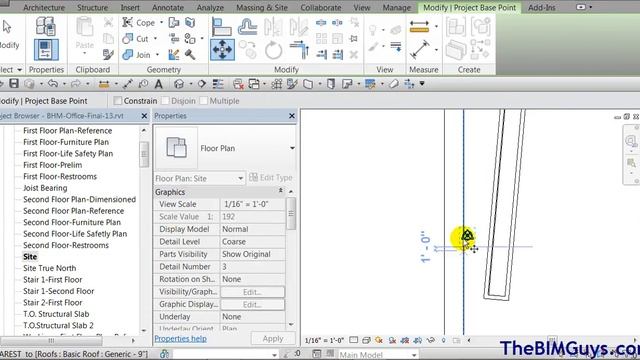Collapse the Graphics section in Properties
The image size is (640, 360).
280,191
